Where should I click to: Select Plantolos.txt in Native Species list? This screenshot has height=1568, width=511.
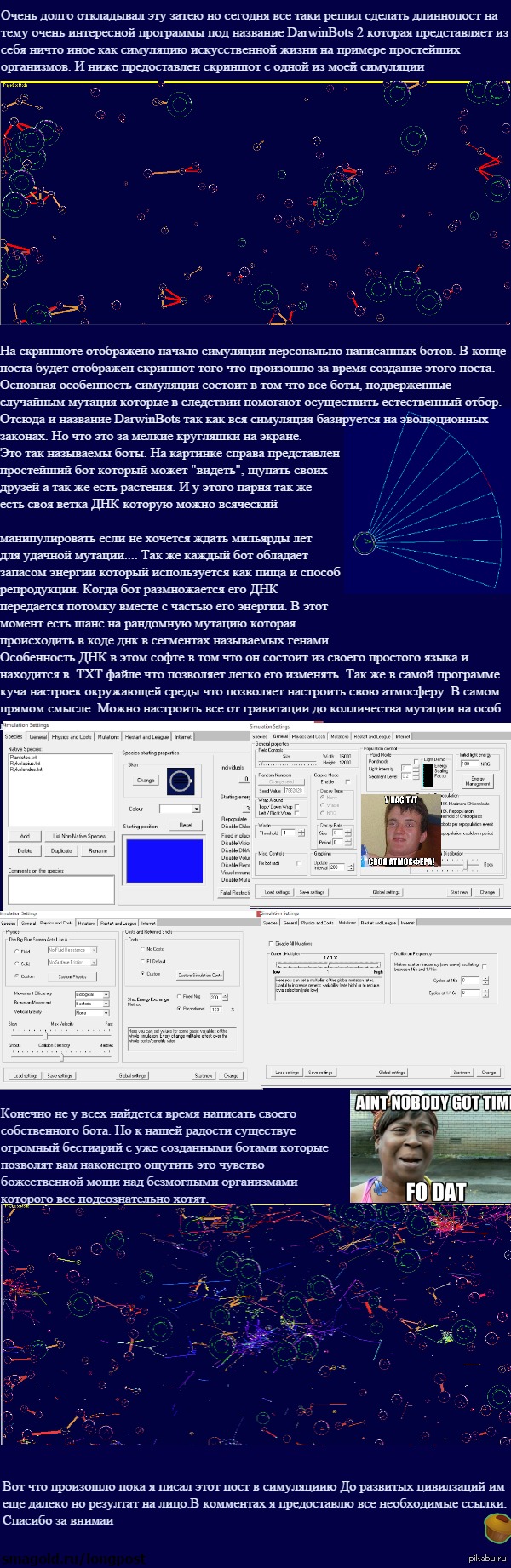pos(23,757)
